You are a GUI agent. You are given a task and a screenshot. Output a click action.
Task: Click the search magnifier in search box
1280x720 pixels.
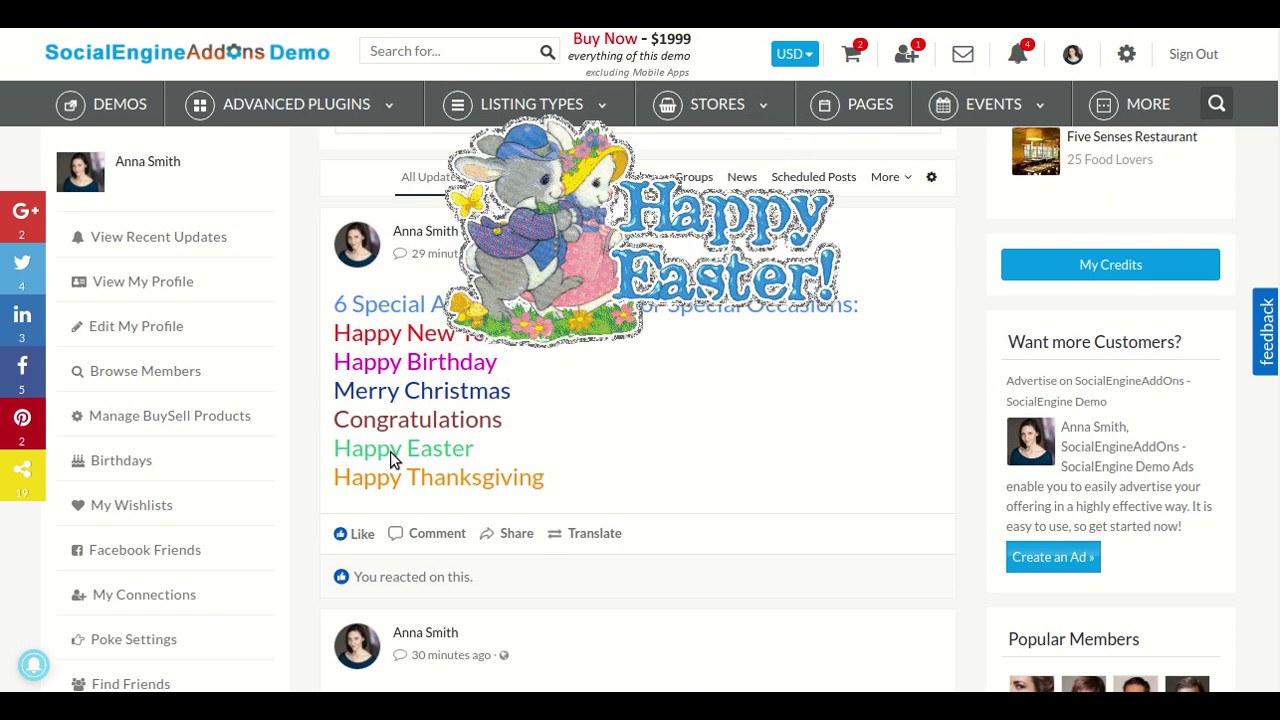tap(547, 51)
